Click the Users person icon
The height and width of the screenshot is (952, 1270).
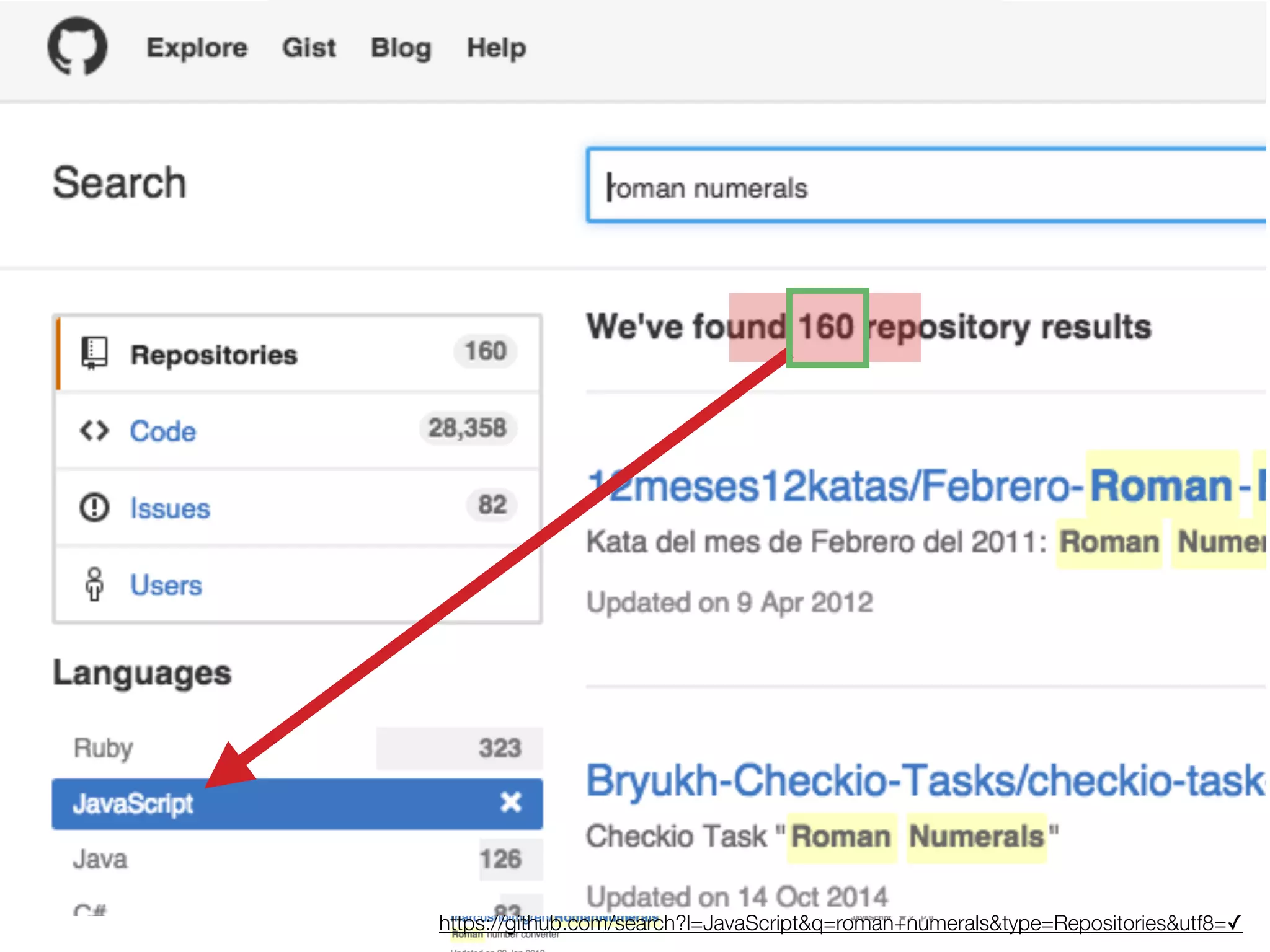point(94,584)
